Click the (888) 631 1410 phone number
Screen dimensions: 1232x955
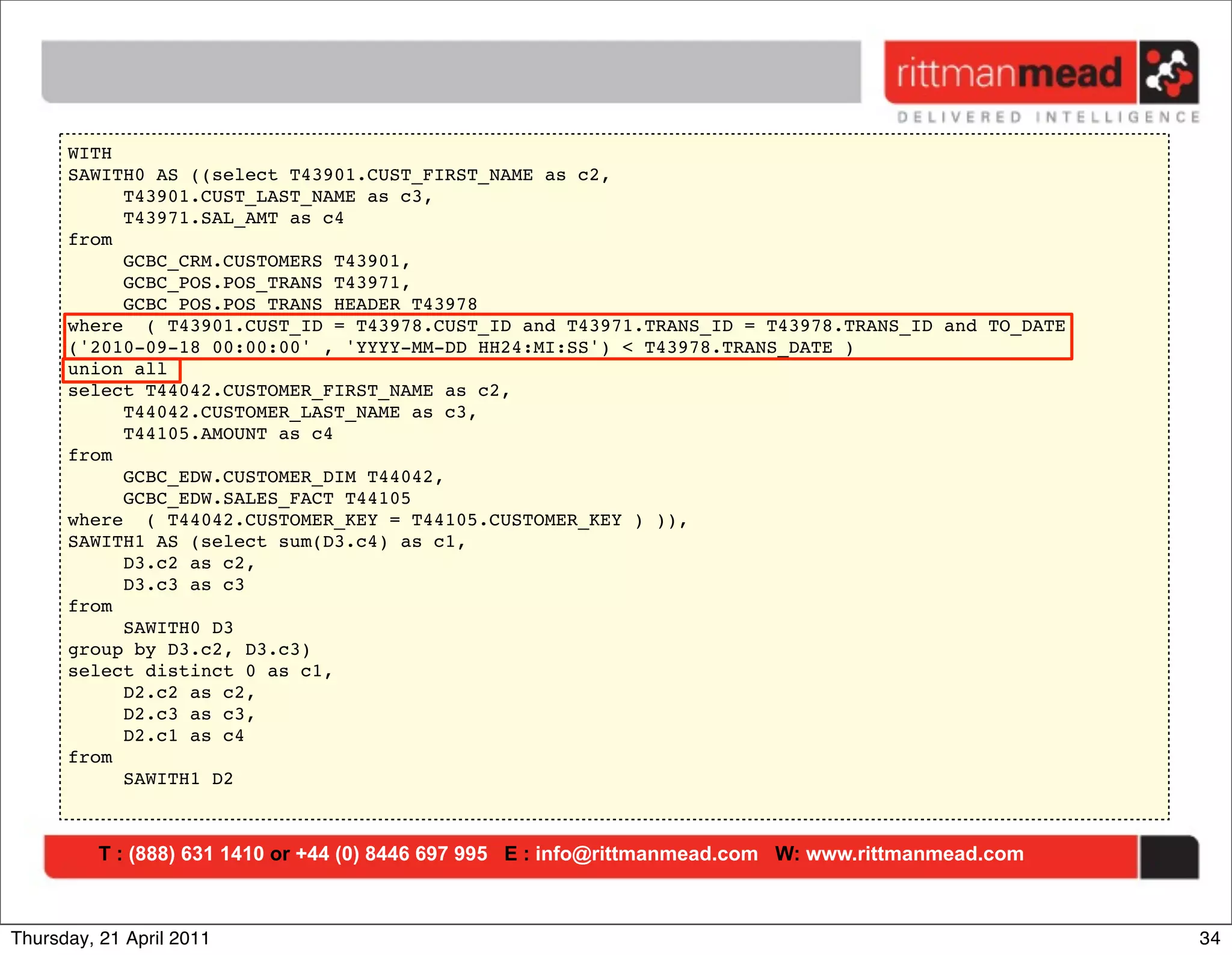pyautogui.click(x=196, y=854)
